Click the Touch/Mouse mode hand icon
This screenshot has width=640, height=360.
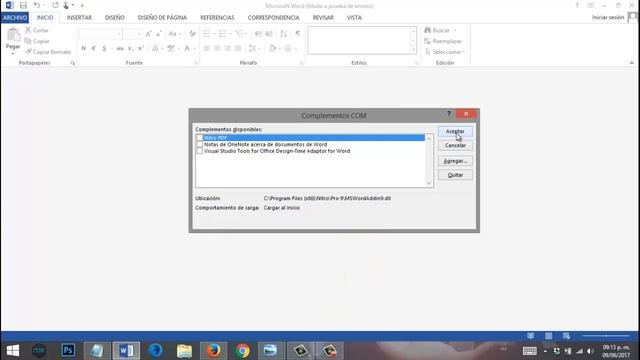pyautogui.click(x=66, y=5)
